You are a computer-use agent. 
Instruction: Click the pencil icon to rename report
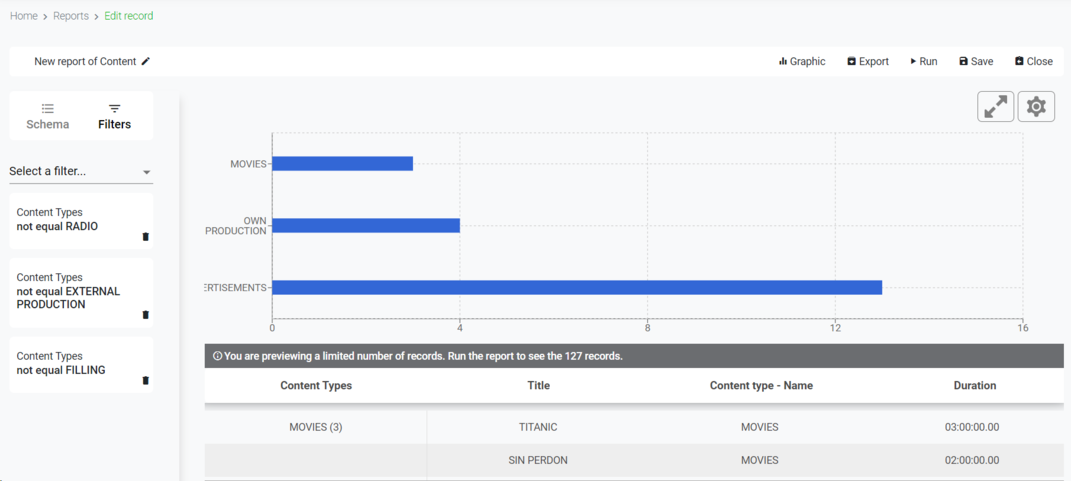[x=146, y=61]
